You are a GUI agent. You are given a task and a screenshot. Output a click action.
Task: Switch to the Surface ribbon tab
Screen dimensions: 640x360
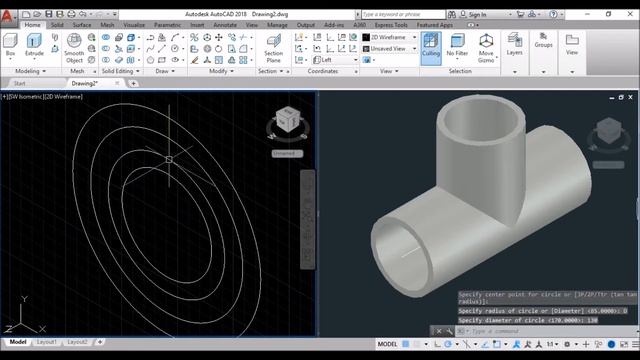coord(82,25)
